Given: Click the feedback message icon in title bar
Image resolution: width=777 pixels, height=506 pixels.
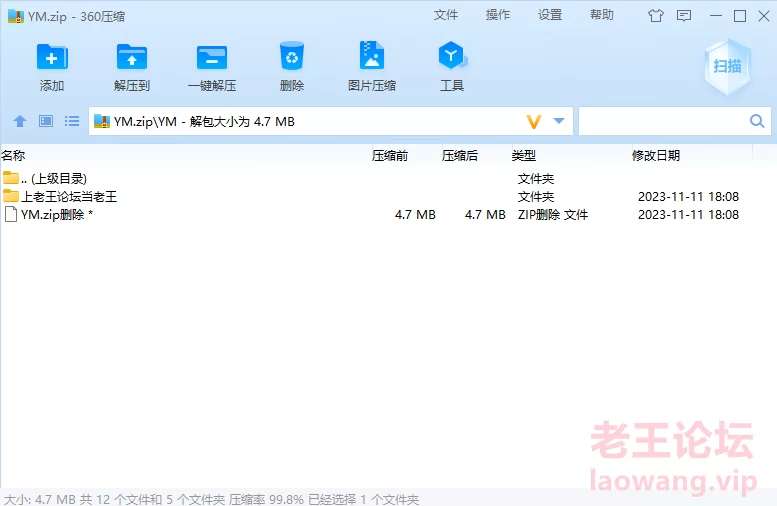Looking at the screenshot, I should 684,16.
